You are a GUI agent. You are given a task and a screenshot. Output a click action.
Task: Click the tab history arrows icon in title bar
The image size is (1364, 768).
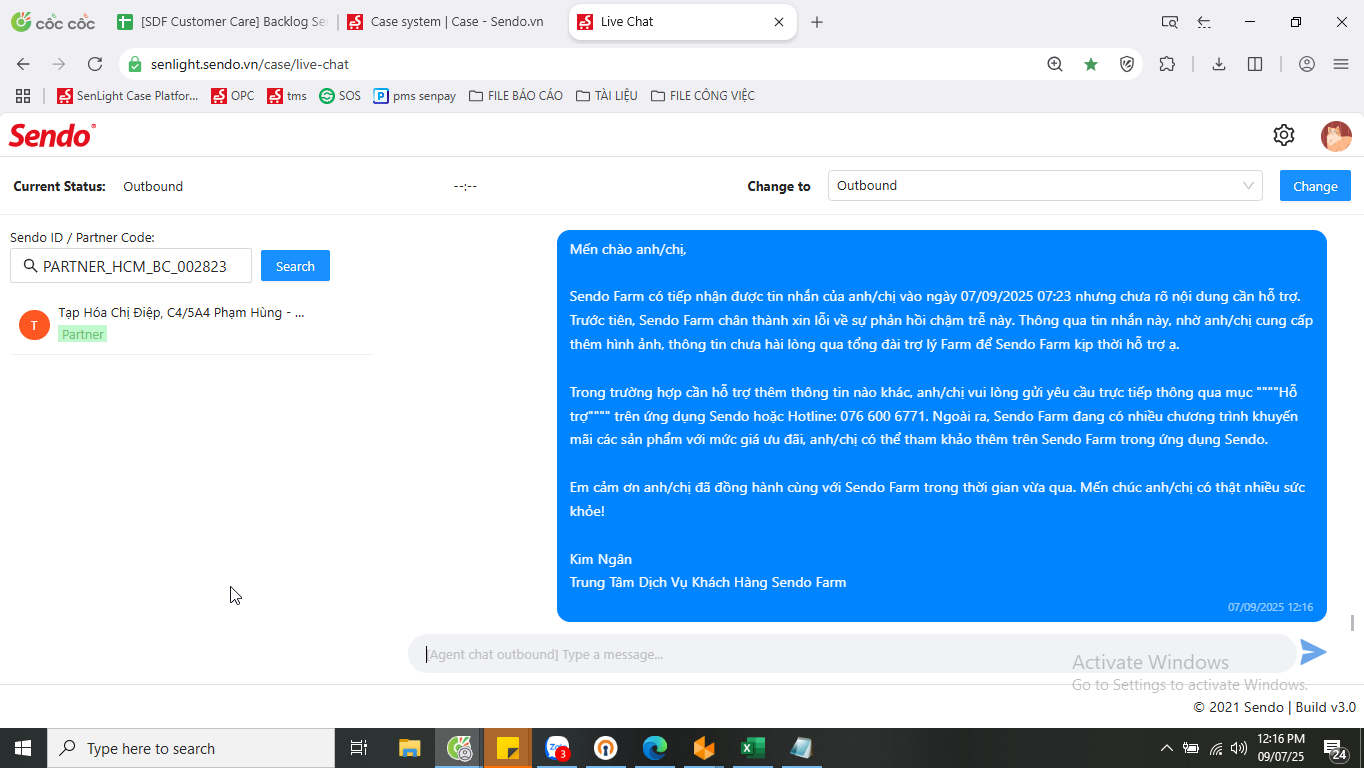coord(1204,22)
